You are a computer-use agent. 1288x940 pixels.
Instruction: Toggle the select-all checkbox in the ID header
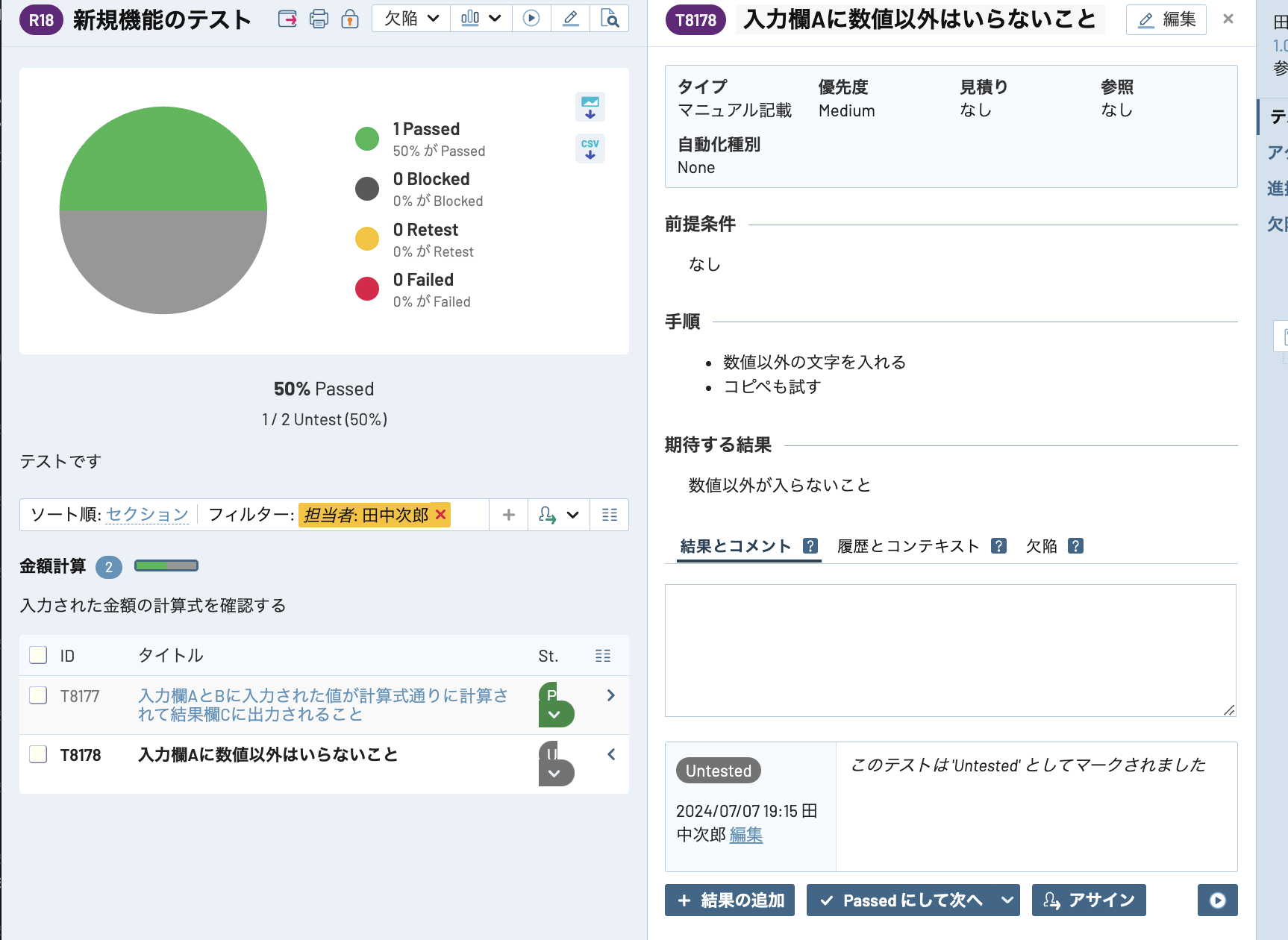(37, 655)
